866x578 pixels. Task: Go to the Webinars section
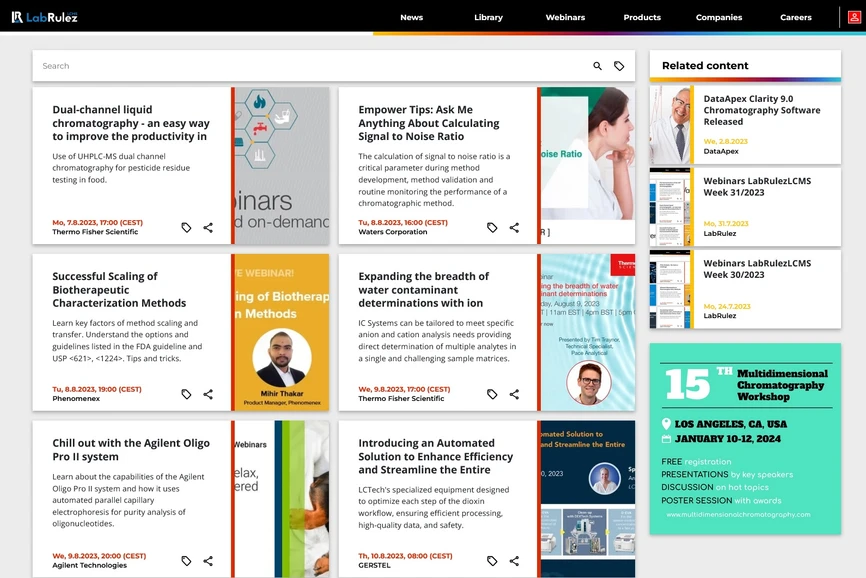point(565,17)
